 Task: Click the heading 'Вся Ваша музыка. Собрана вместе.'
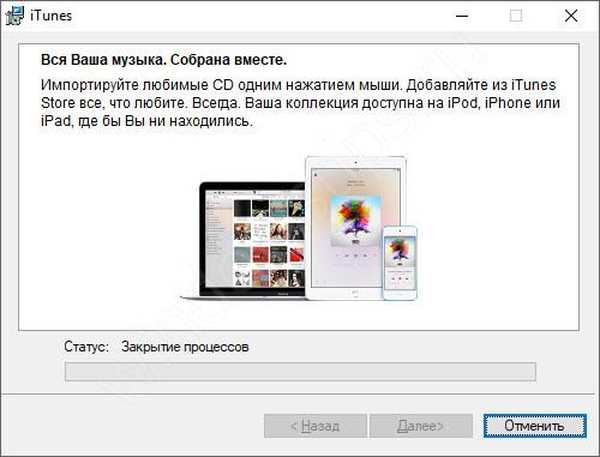point(163,59)
